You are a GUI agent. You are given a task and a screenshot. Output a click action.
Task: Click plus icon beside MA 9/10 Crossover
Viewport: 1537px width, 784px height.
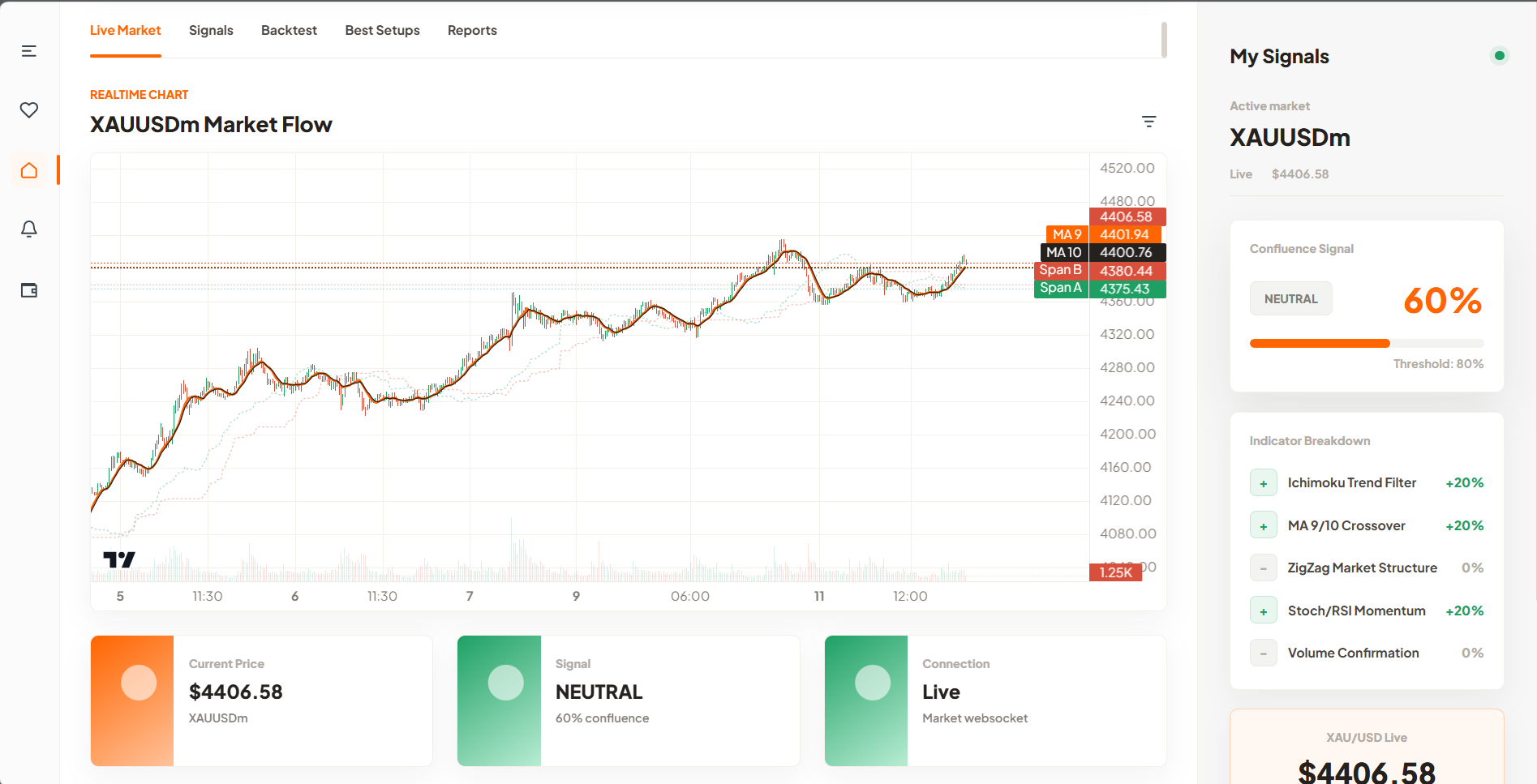point(1263,526)
